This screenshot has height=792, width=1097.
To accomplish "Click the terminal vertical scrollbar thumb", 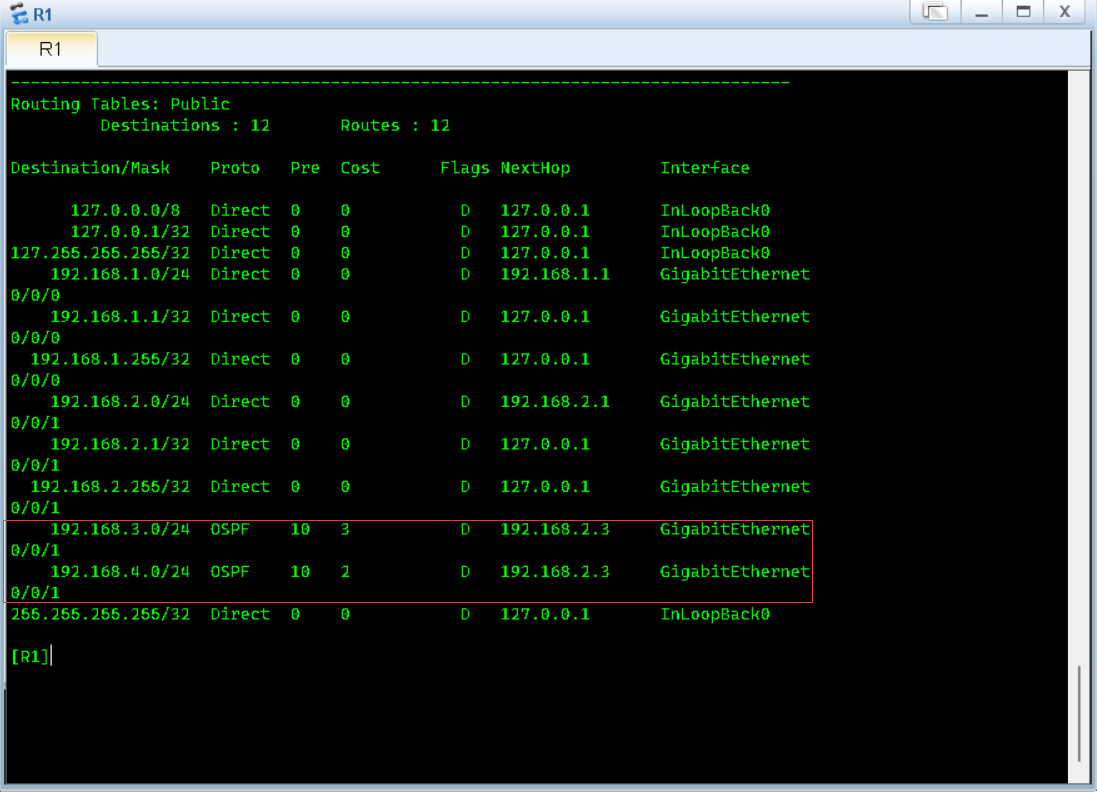I will pos(1079,714).
